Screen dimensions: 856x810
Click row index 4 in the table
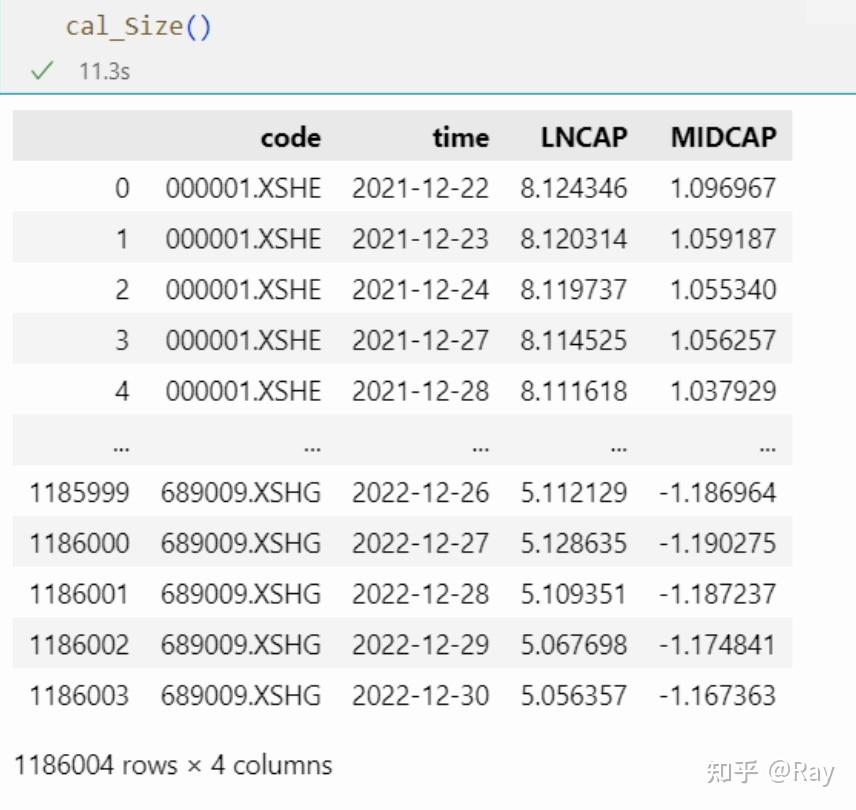coord(122,390)
